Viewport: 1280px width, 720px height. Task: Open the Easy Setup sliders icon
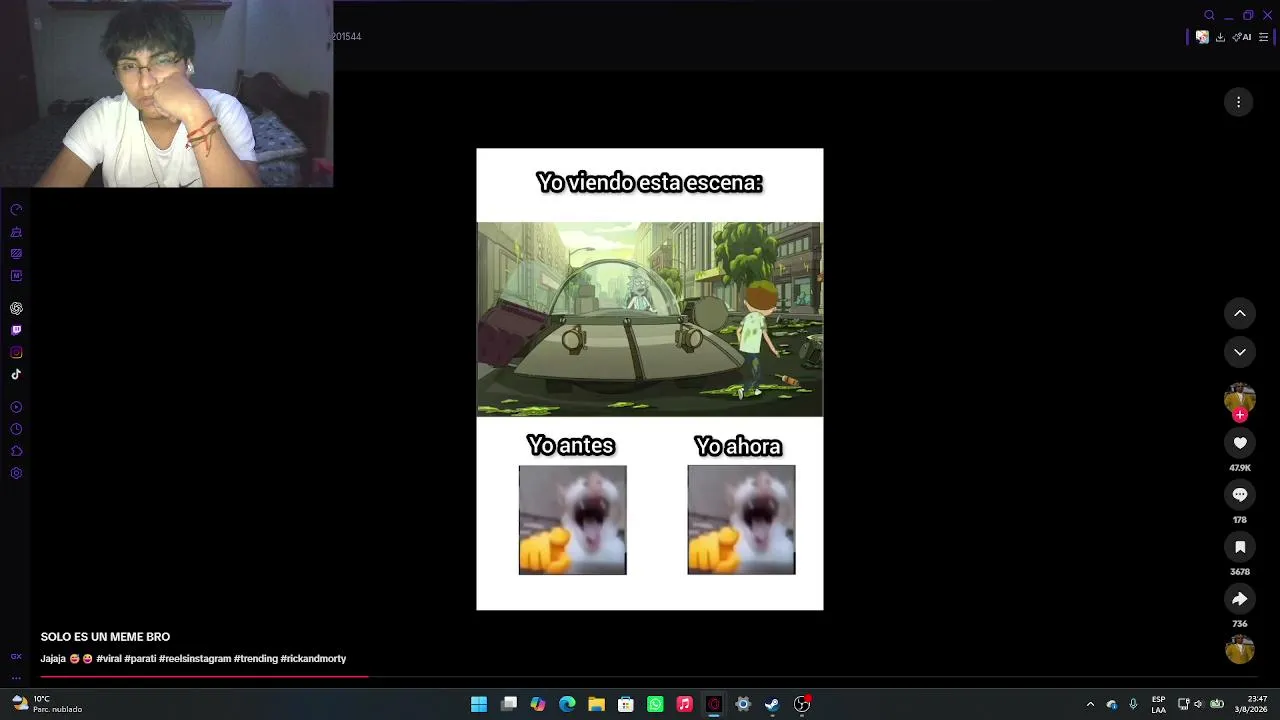click(1263, 37)
